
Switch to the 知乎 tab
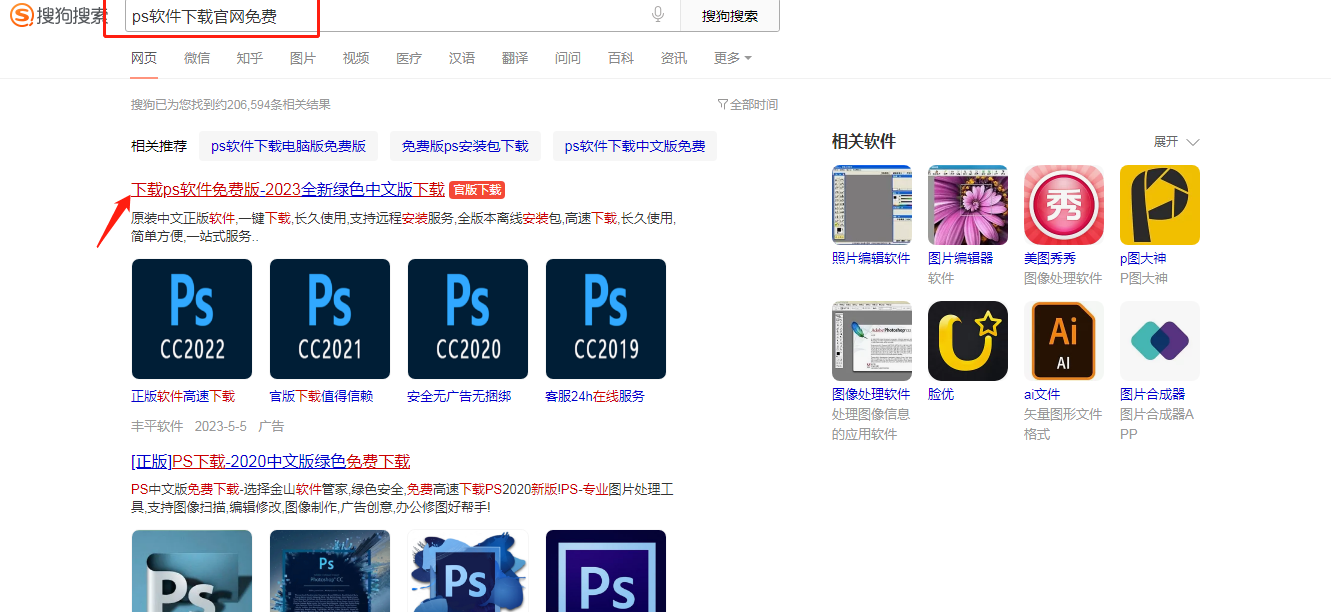point(250,58)
